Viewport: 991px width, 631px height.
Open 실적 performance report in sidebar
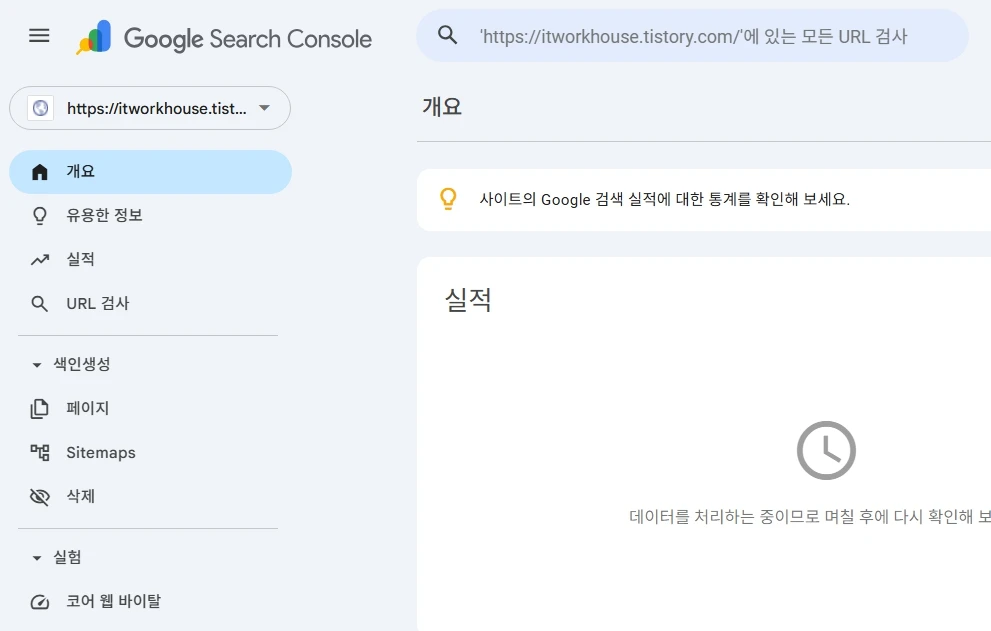tap(150, 259)
